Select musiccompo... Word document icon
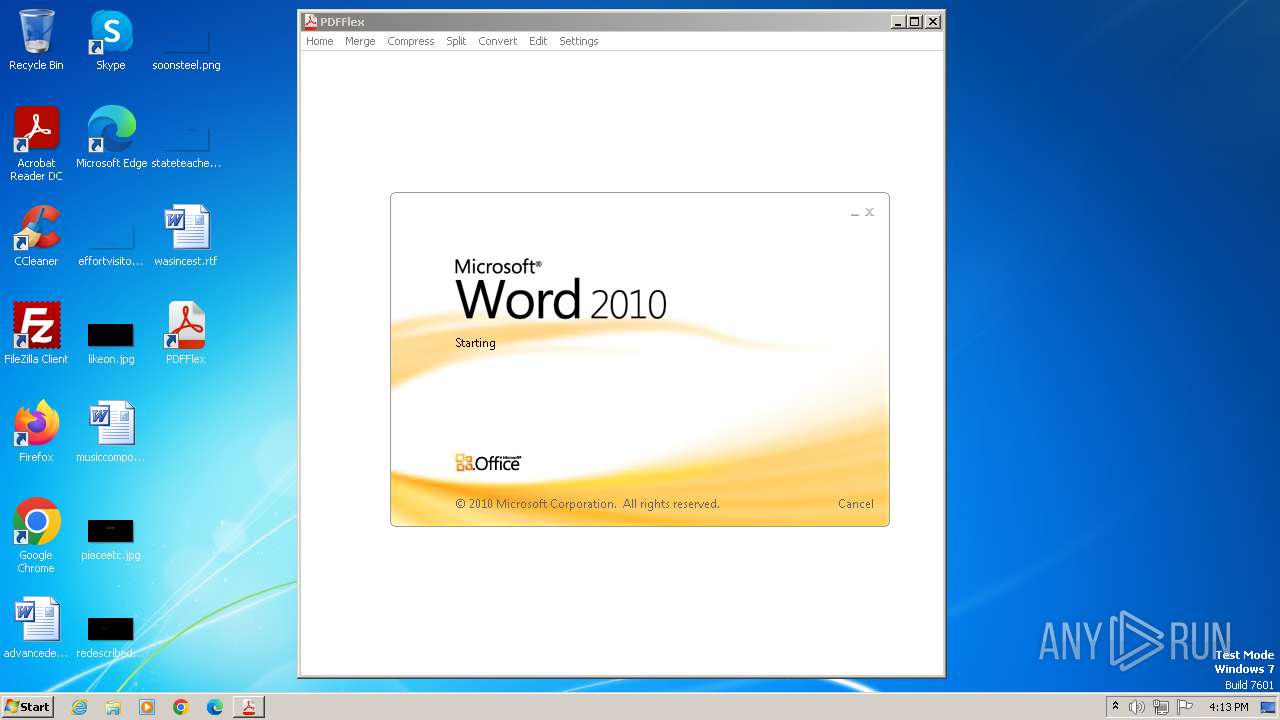Viewport: 1280px width, 720px height. click(x=111, y=431)
